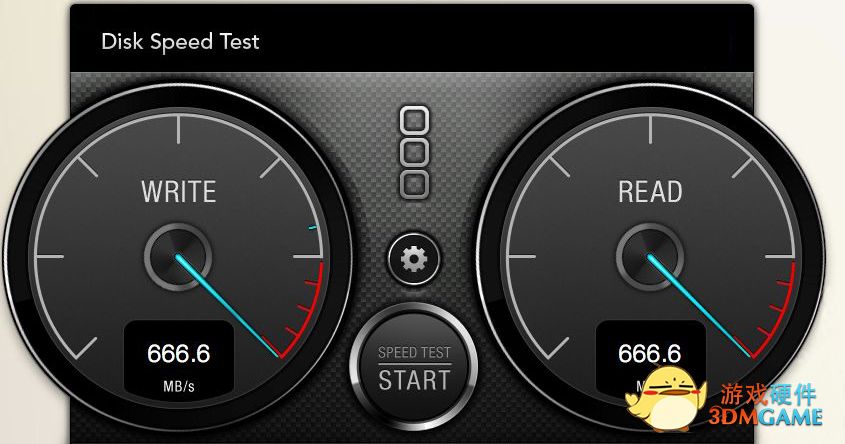Select the read speed 666.6 readout
Viewport: 845px width, 444px height.
coord(650,353)
